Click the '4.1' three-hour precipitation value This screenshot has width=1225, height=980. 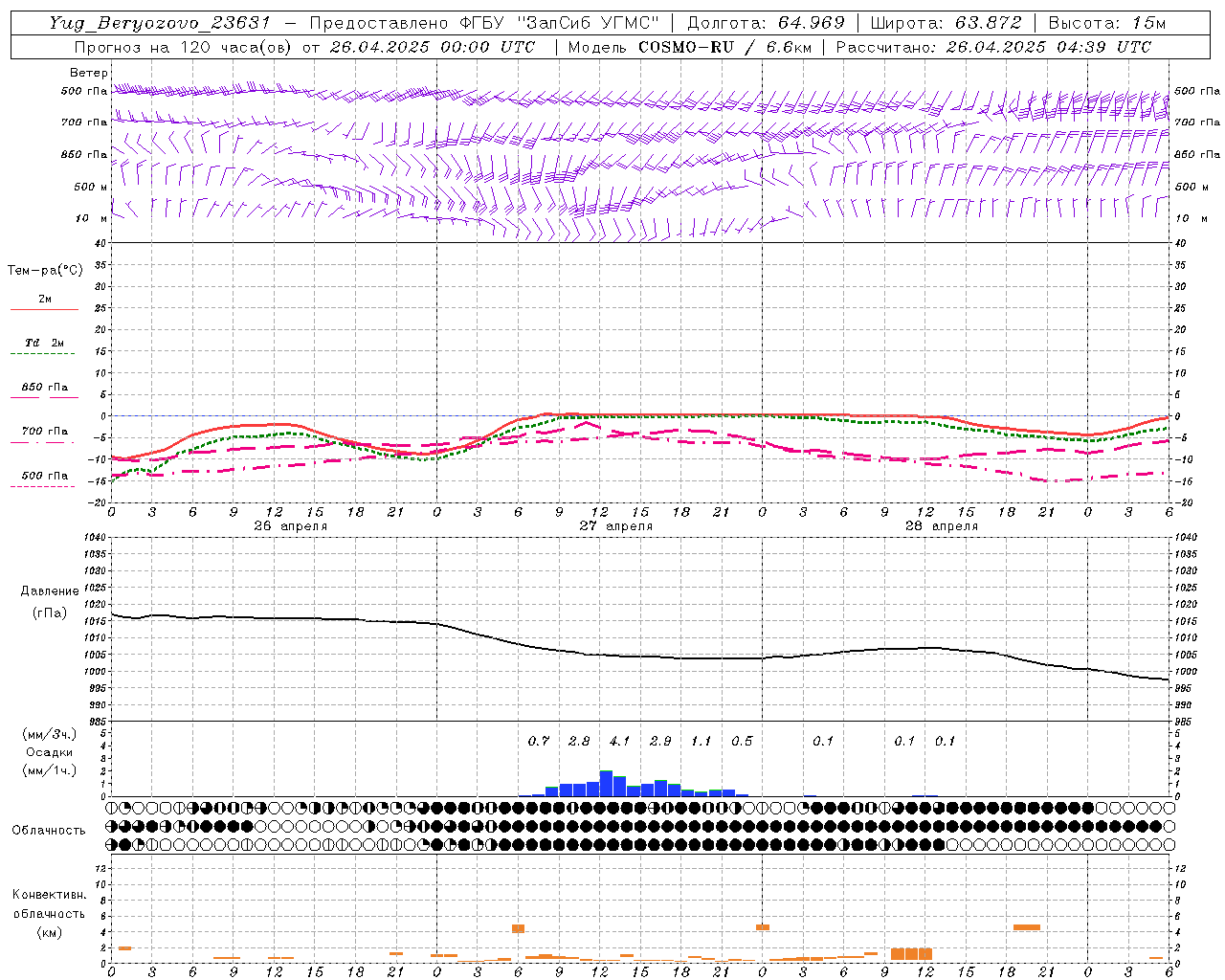620,741
